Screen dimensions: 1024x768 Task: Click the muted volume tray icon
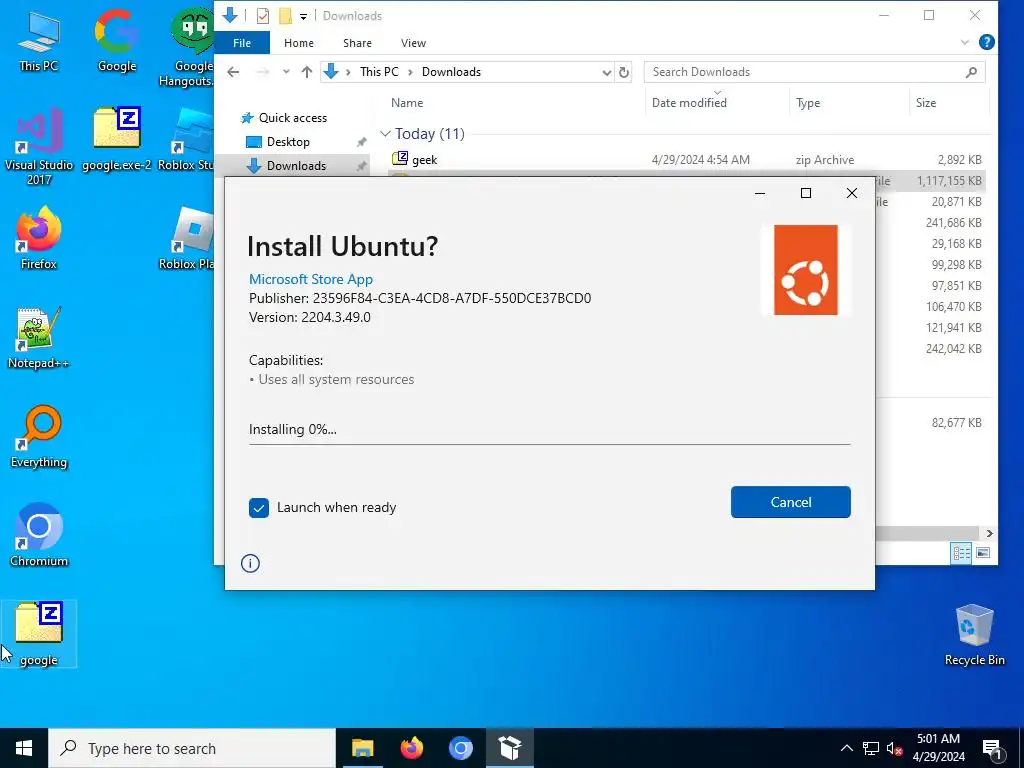click(x=895, y=748)
